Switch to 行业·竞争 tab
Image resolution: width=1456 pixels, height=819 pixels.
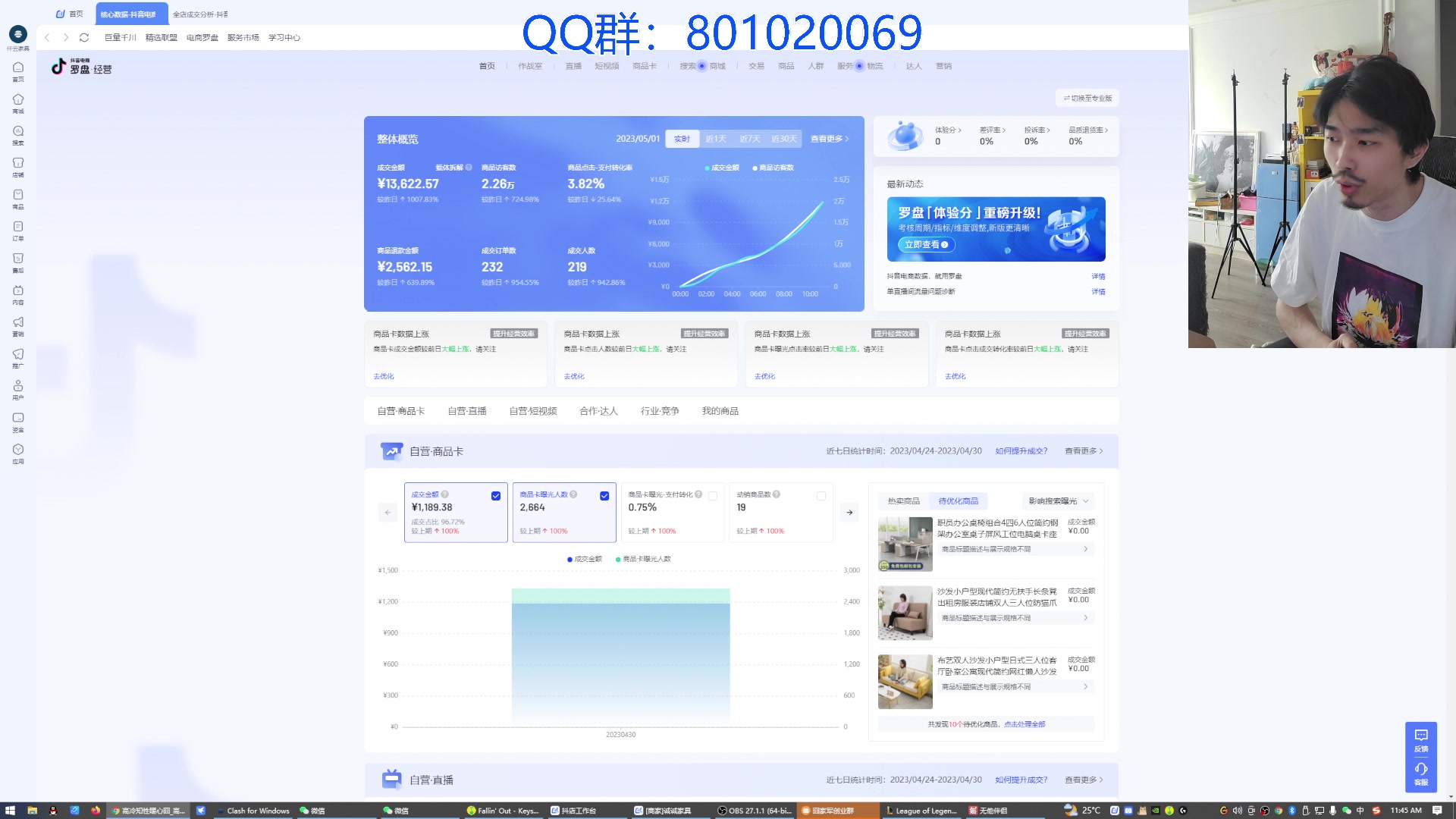[660, 411]
